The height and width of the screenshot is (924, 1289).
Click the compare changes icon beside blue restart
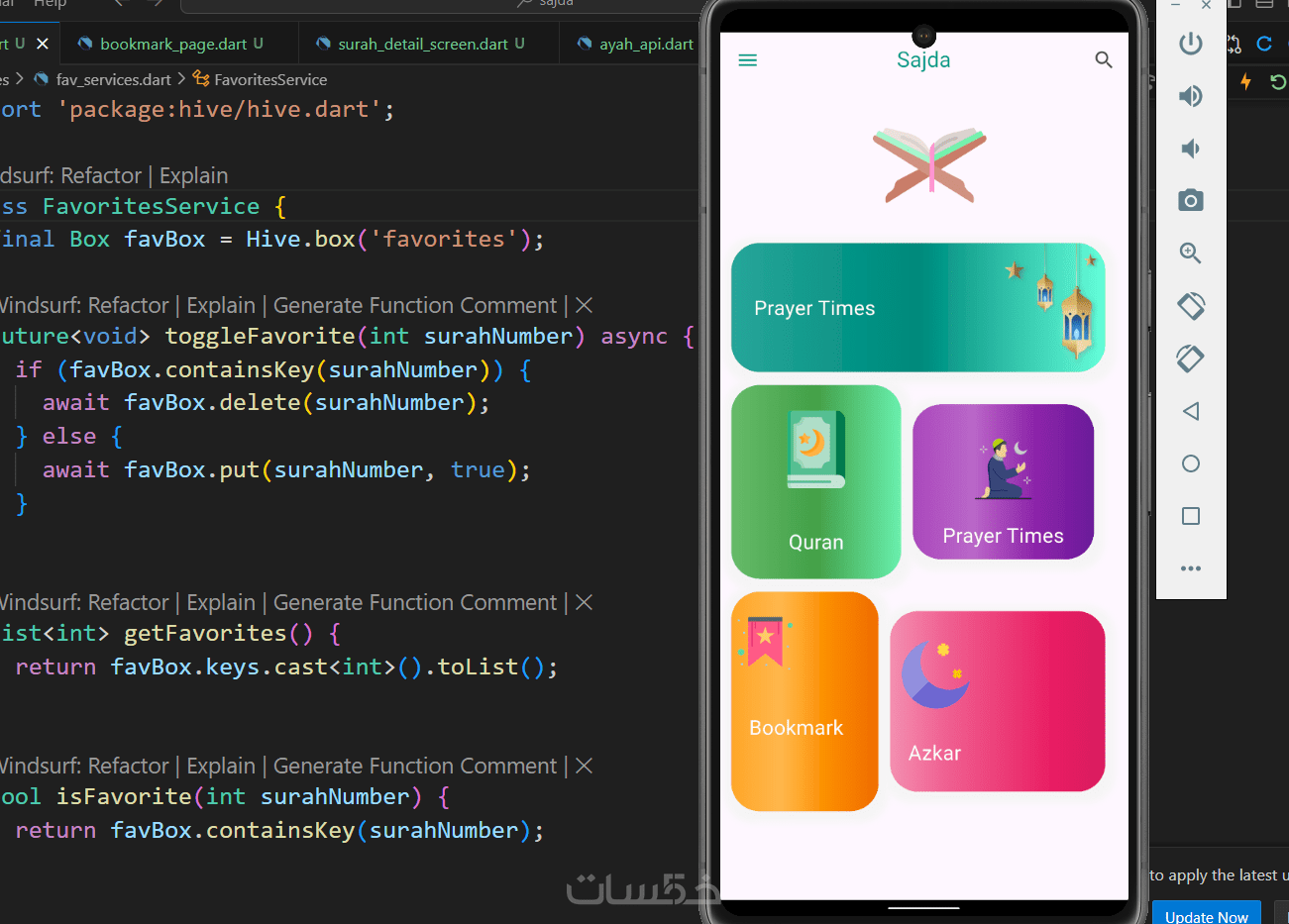coord(1234,44)
